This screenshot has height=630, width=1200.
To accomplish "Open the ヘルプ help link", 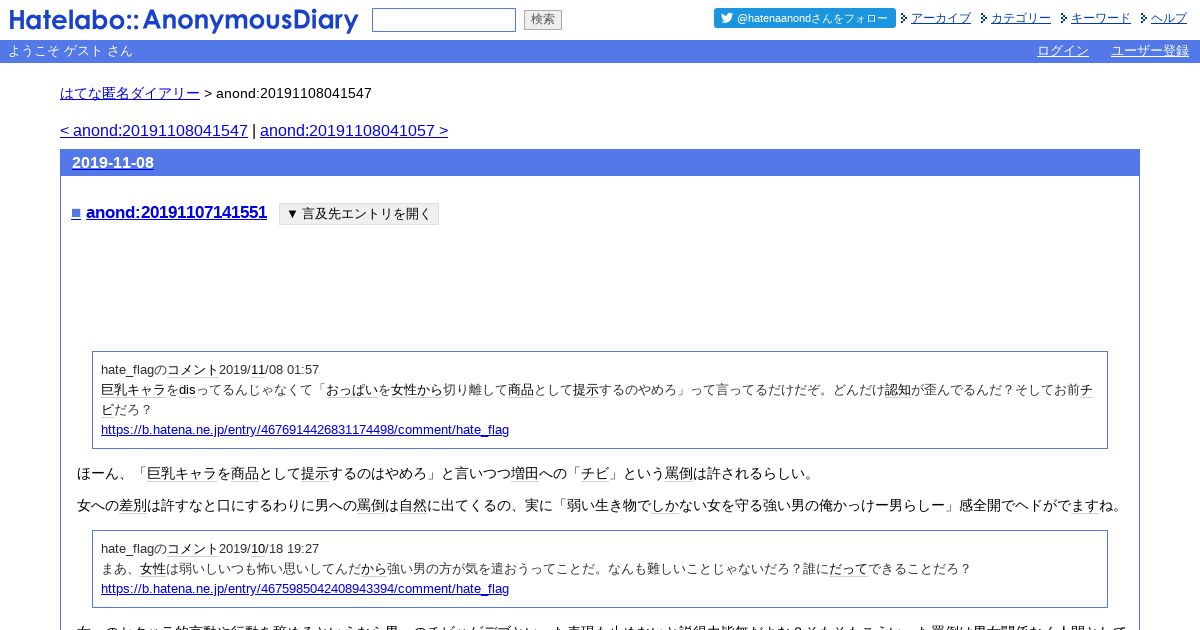I will 1169,18.
